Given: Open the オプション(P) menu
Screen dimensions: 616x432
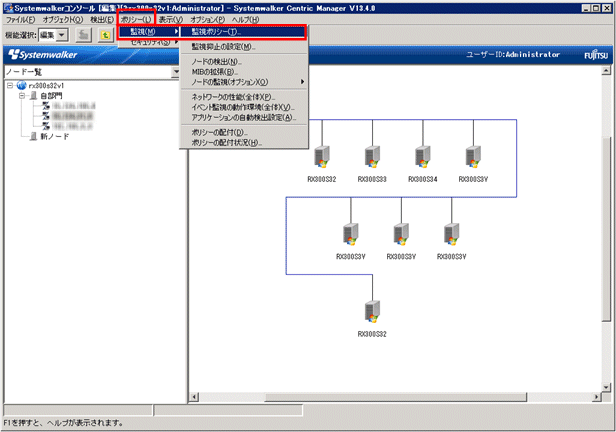Looking at the screenshot, I should click(207, 19).
